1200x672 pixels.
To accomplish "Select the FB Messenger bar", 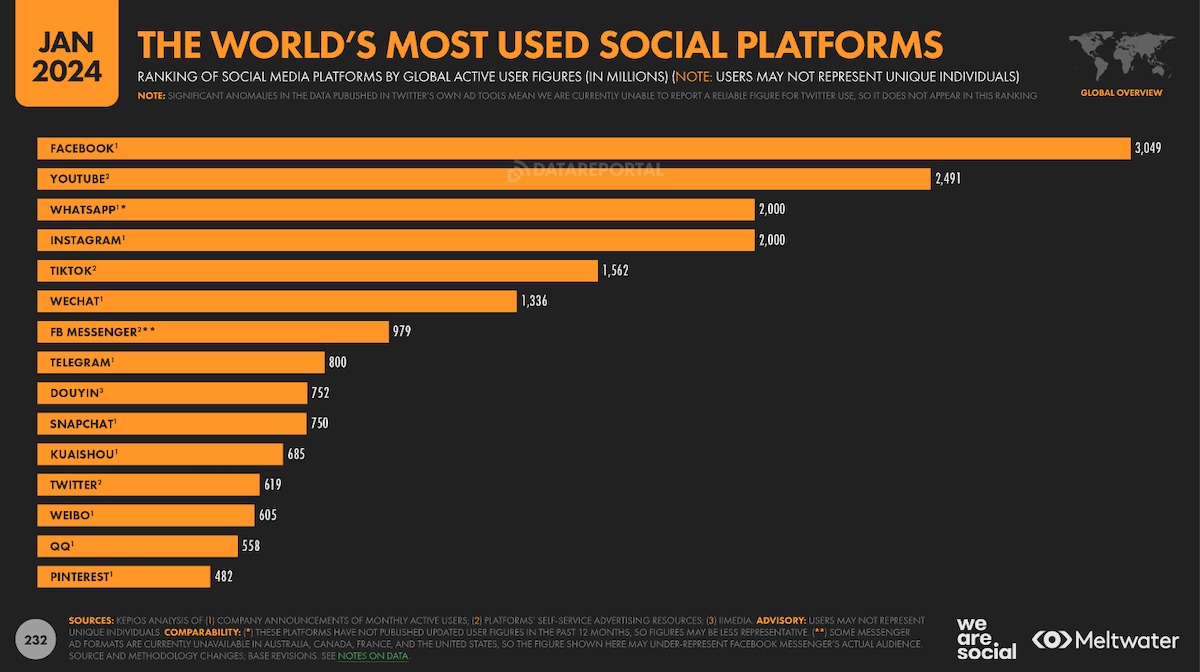I will coord(213,332).
